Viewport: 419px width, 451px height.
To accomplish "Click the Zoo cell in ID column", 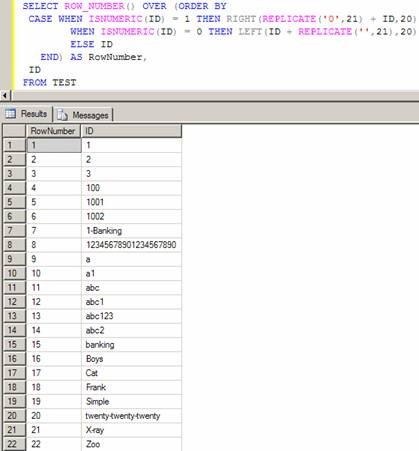I will click(x=131, y=444).
